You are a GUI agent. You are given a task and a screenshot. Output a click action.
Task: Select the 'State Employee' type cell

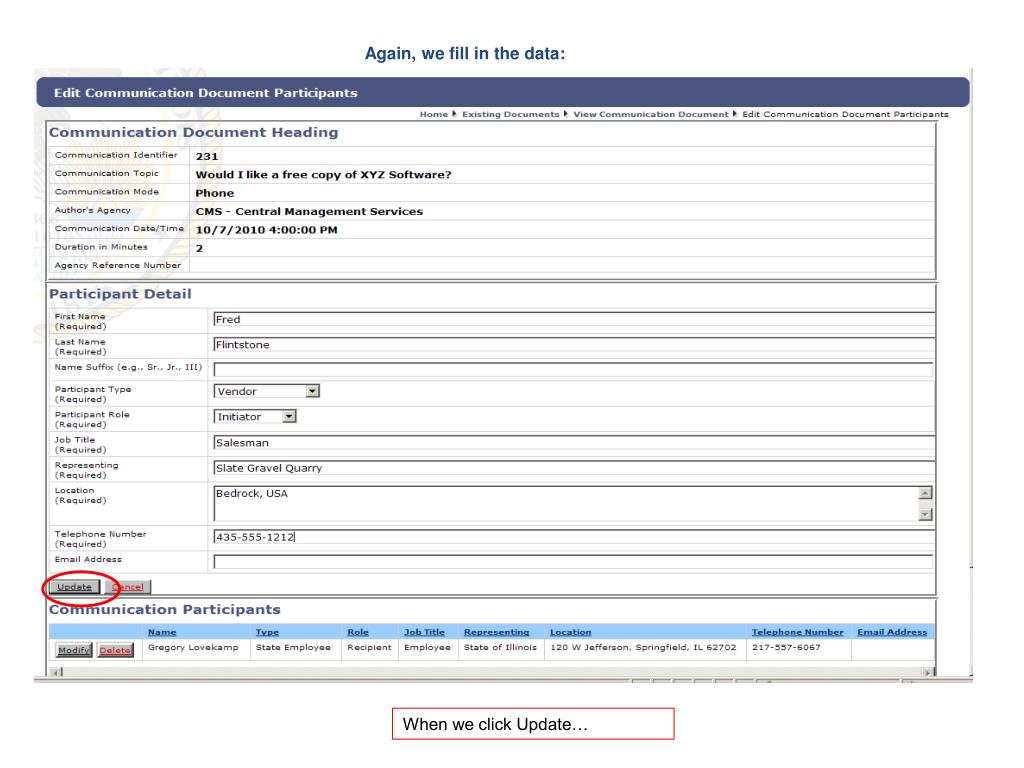click(293, 648)
